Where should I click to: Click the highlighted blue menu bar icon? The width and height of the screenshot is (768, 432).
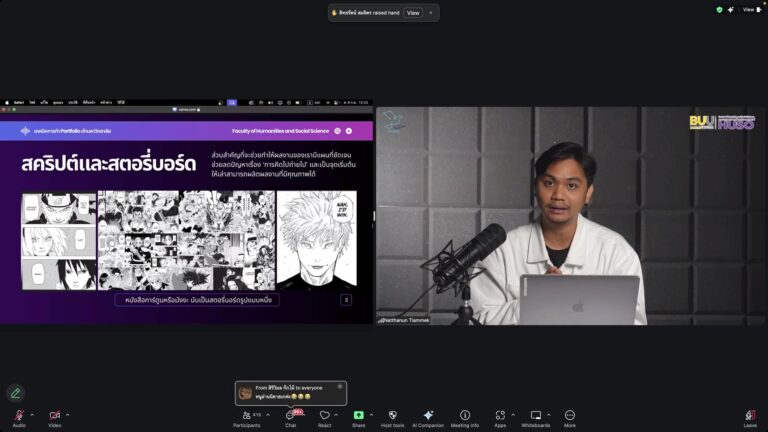pos(232,103)
